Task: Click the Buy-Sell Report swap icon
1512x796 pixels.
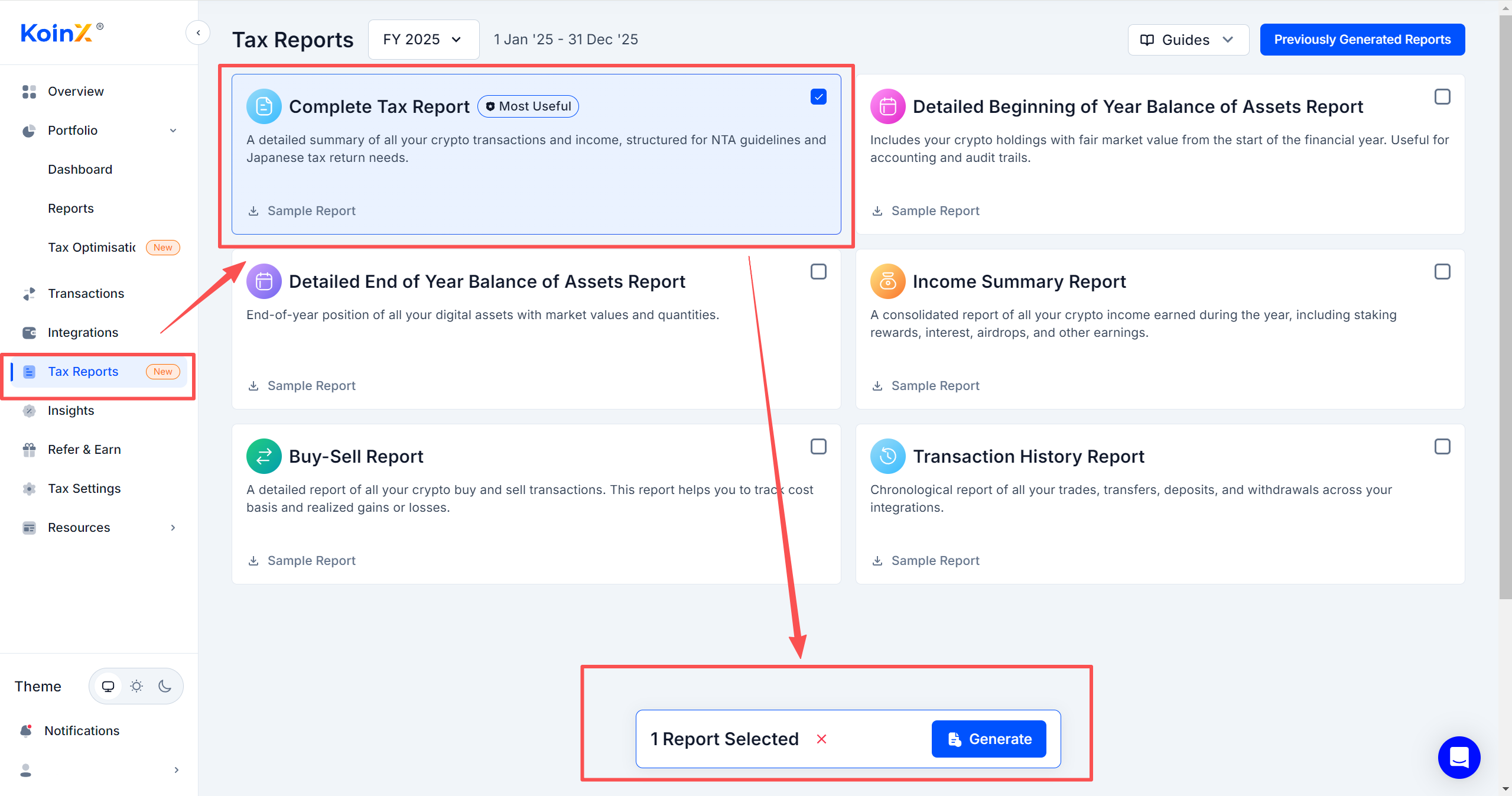Action: pyautogui.click(x=264, y=456)
